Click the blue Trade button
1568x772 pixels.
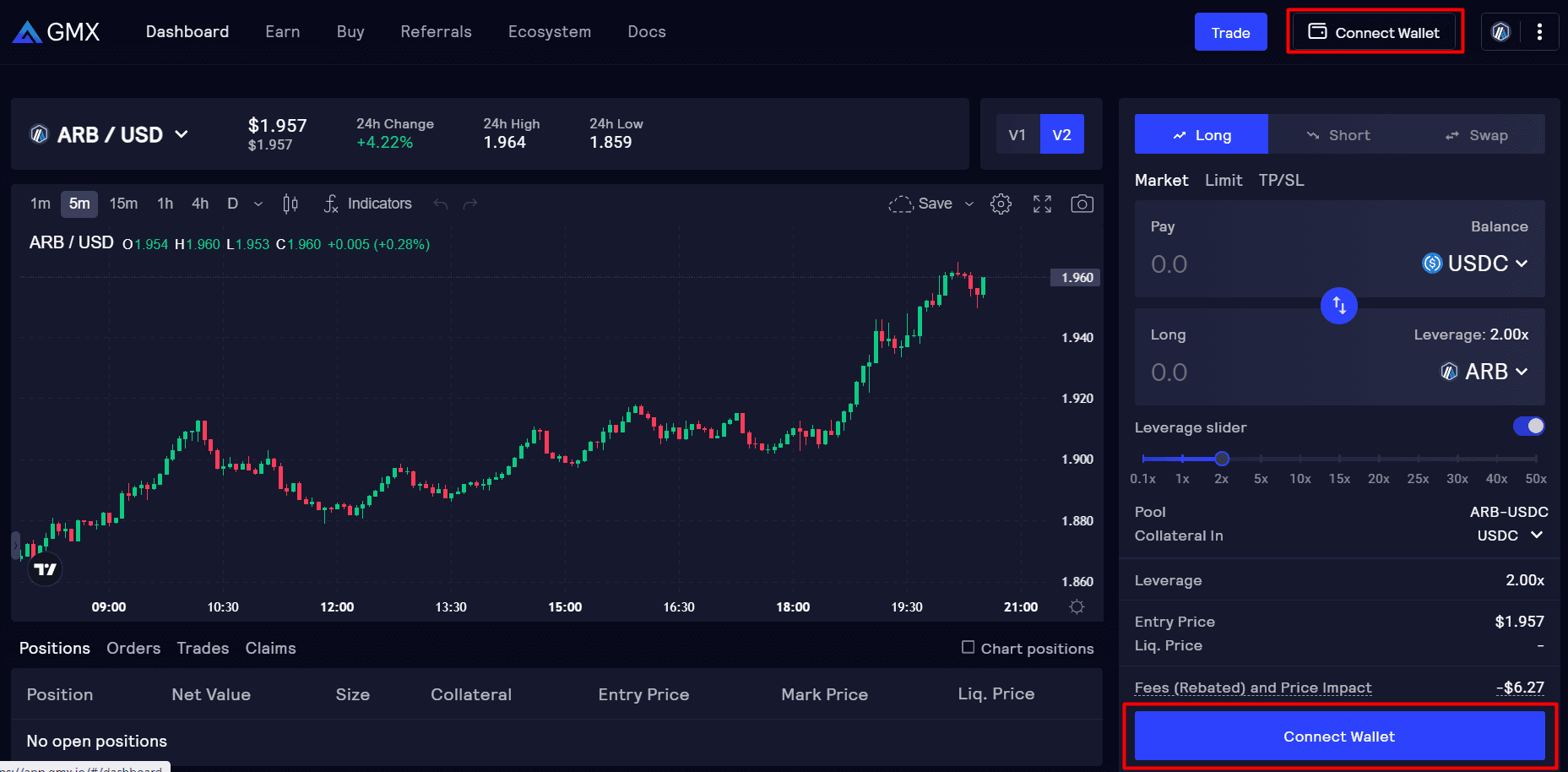pos(1230,32)
